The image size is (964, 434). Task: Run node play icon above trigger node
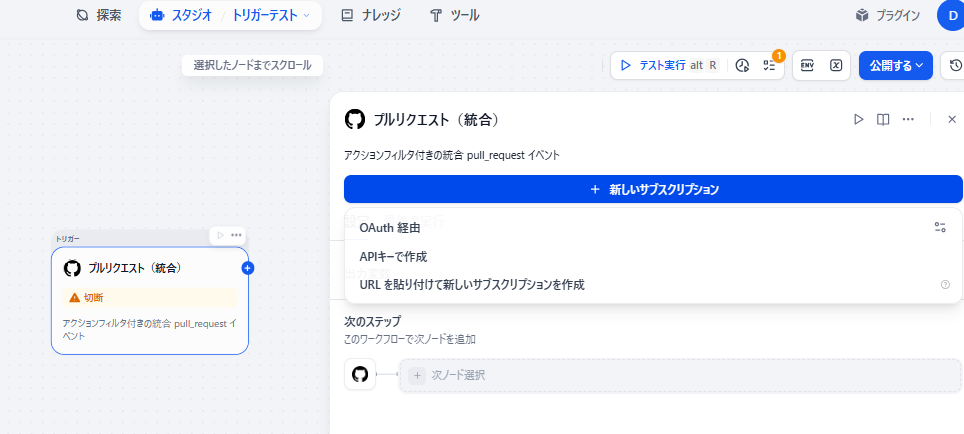click(x=220, y=235)
